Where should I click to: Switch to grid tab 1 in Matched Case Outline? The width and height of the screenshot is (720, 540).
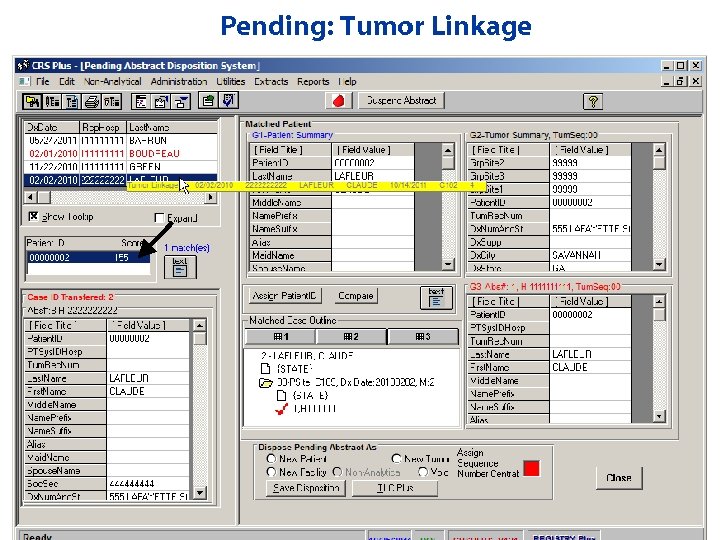pos(281,337)
